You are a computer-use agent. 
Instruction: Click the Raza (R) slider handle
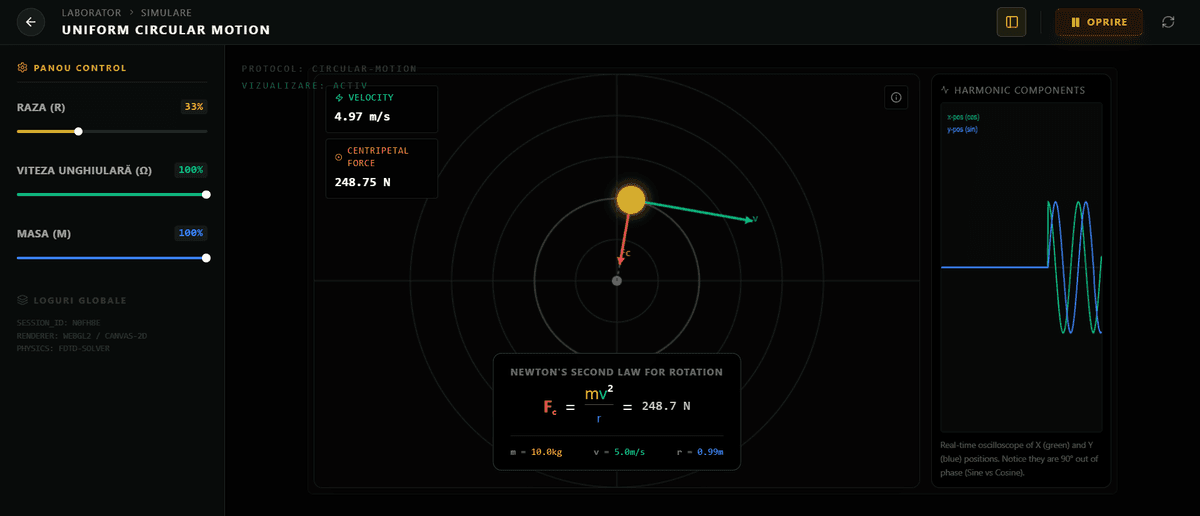pos(79,131)
